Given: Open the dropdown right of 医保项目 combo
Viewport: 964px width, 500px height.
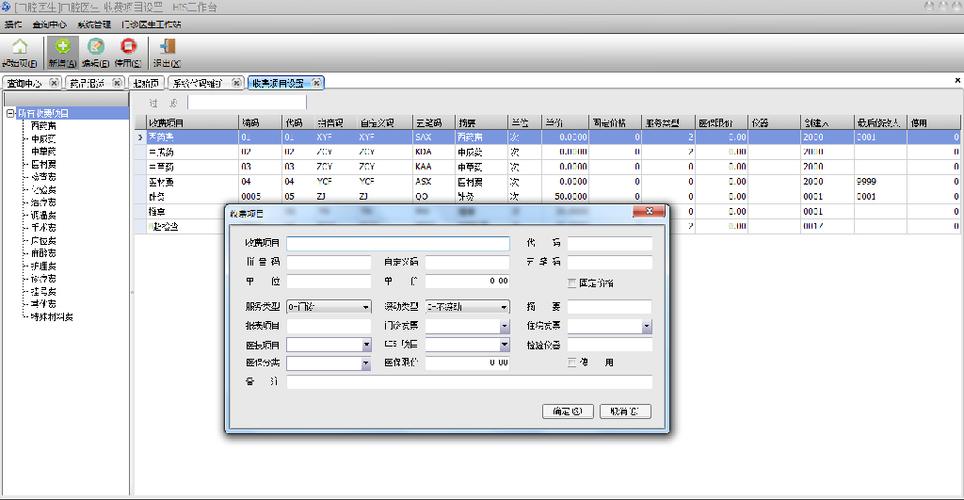Looking at the screenshot, I should tap(504, 345).
